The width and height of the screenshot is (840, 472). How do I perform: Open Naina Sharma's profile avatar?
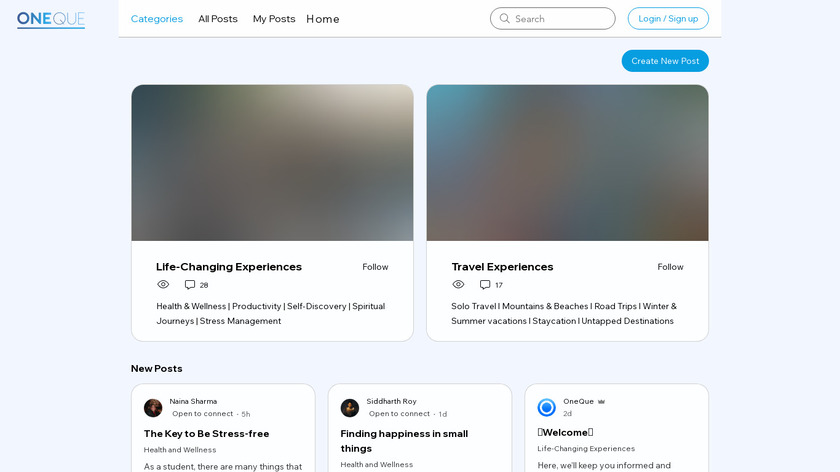(153, 408)
